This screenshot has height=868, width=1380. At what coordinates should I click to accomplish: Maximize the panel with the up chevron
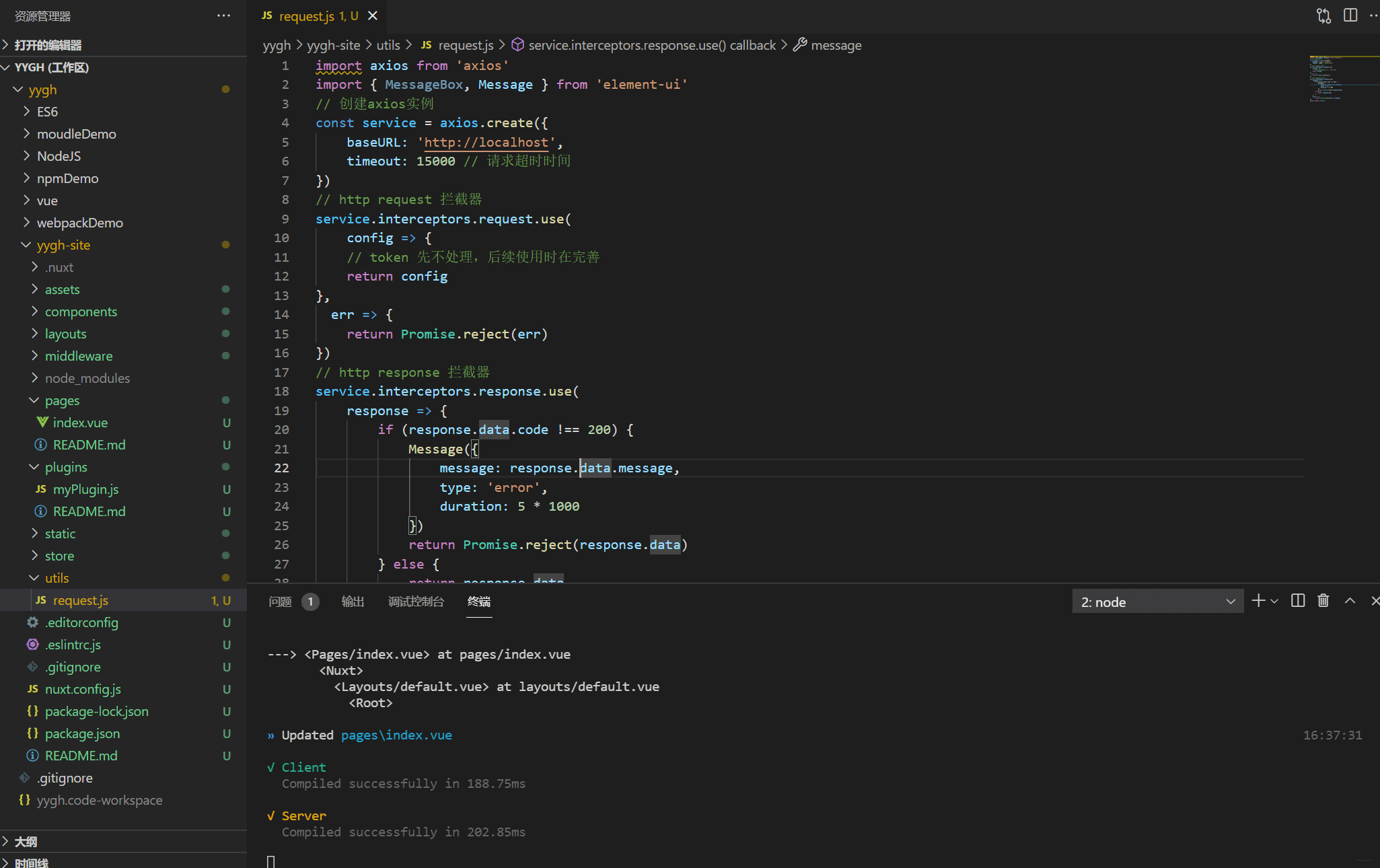(1350, 601)
